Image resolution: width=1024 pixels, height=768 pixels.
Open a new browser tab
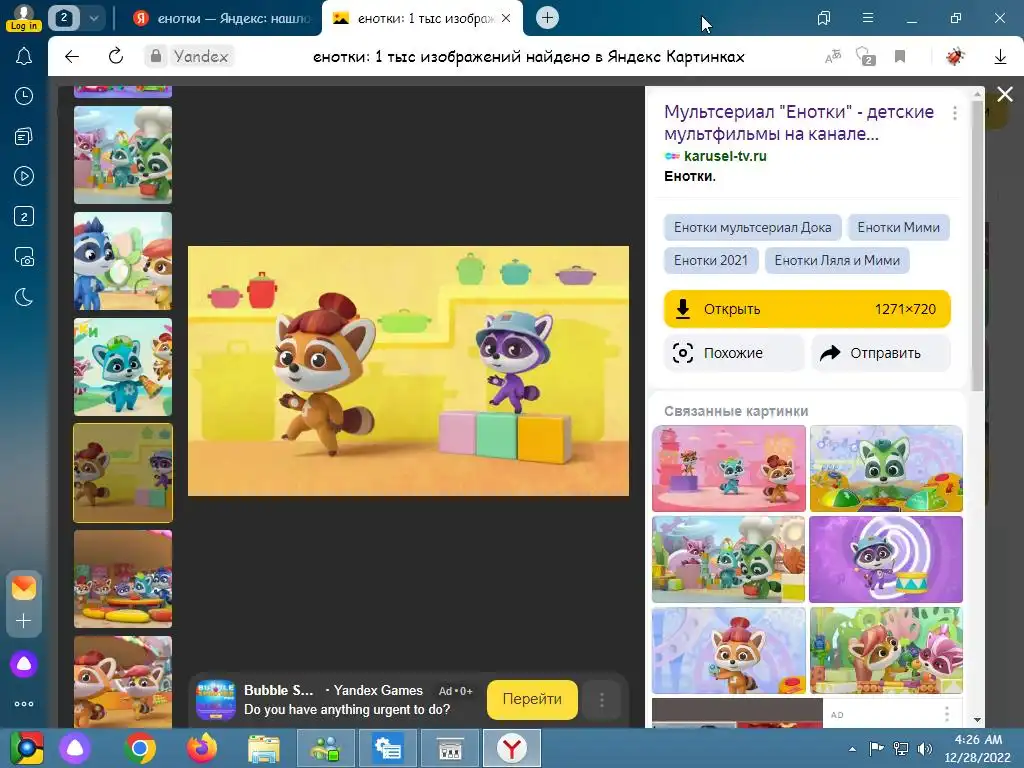(x=547, y=18)
